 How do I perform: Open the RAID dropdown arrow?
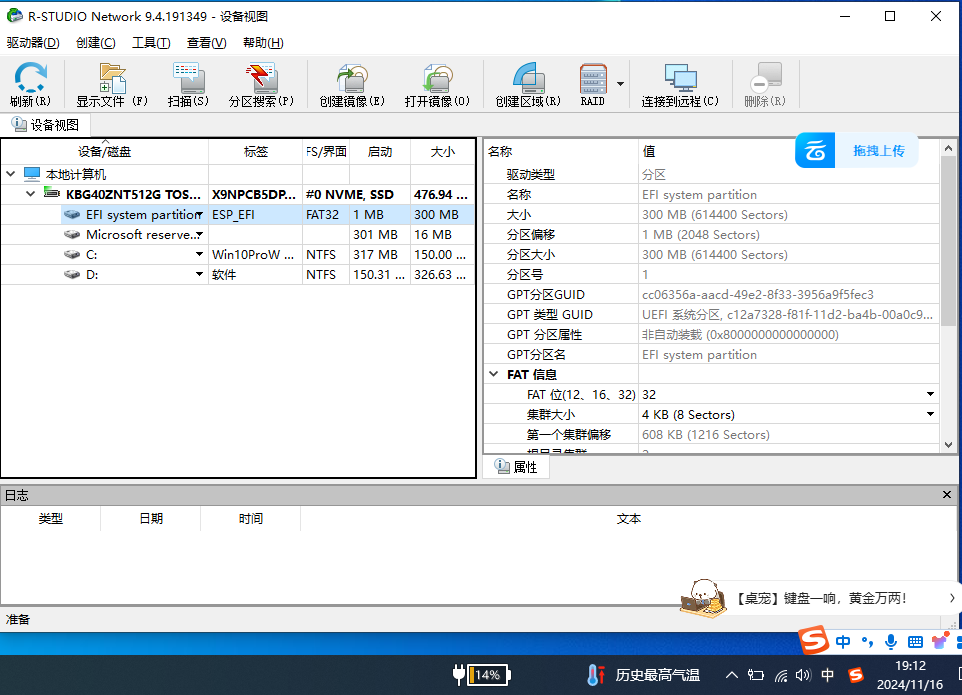coord(621,84)
